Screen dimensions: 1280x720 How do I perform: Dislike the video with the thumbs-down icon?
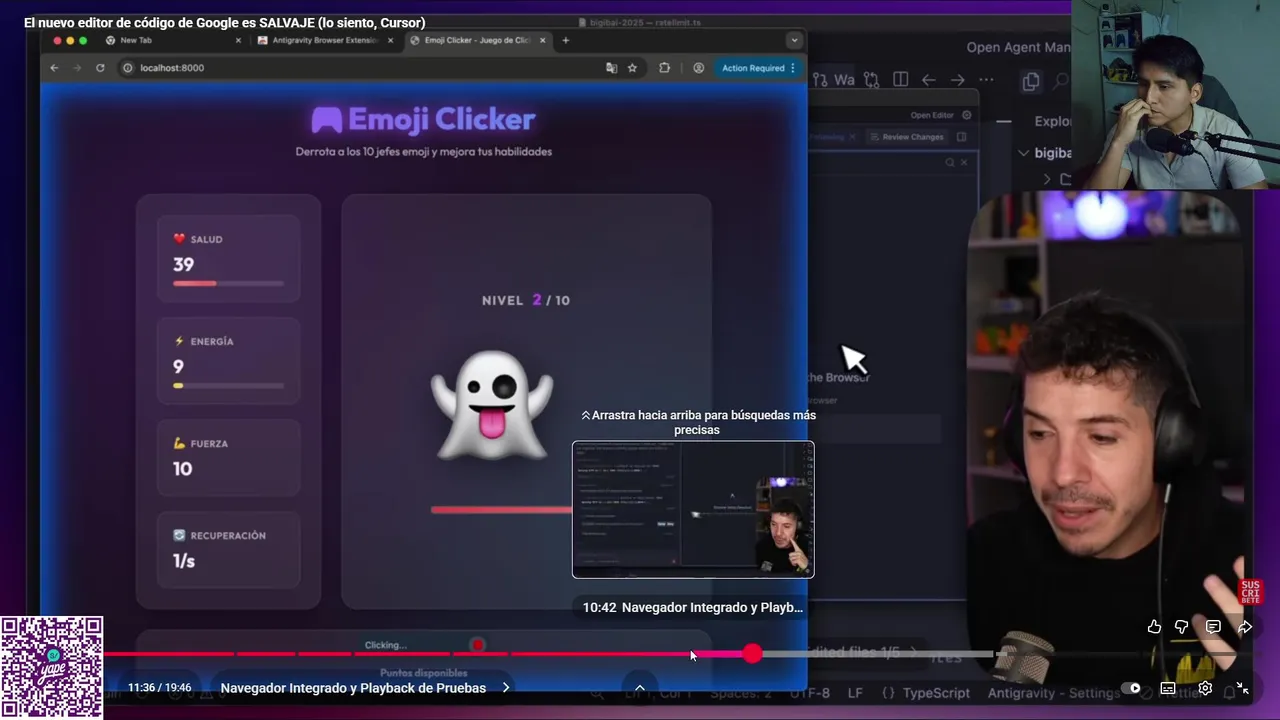click(x=1182, y=627)
